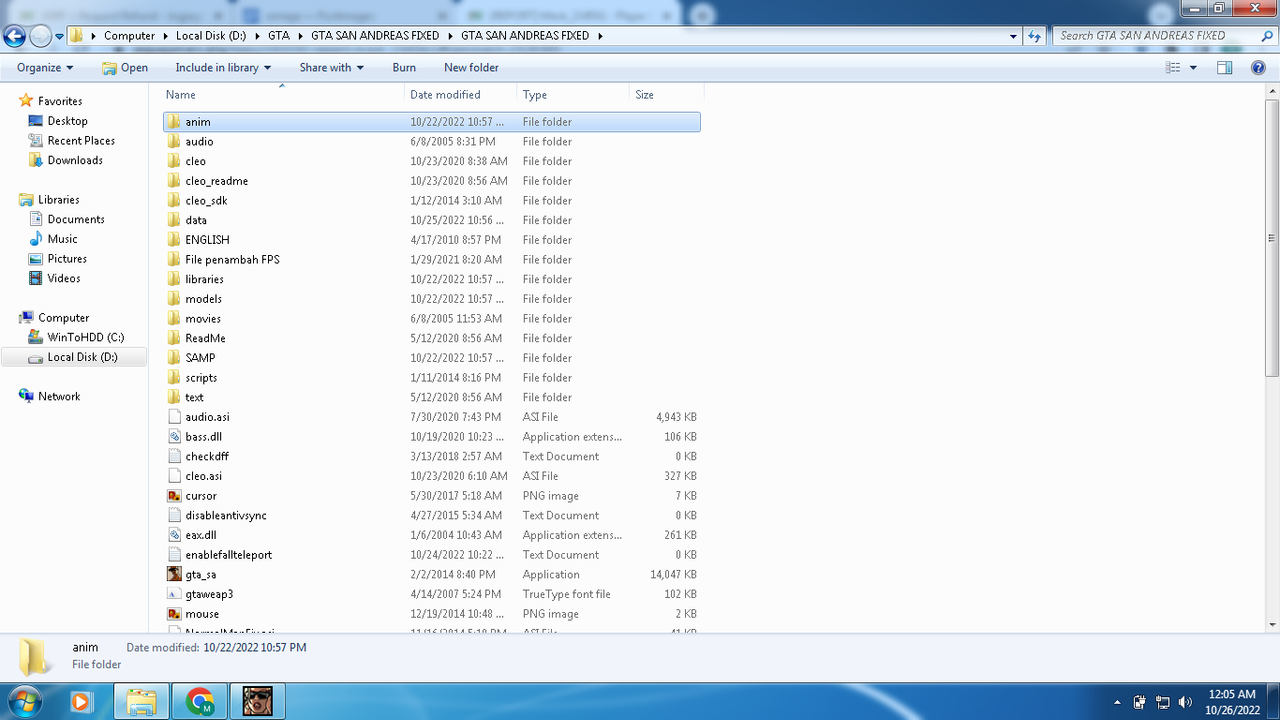Click the volume speaker tray icon
1280x720 pixels.
(x=1186, y=702)
